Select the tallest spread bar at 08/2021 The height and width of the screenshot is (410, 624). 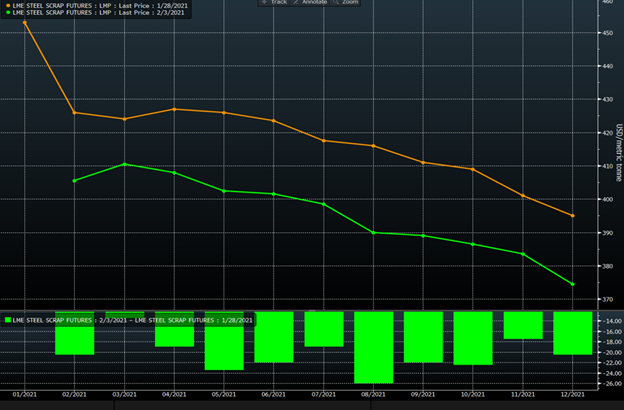click(x=374, y=347)
